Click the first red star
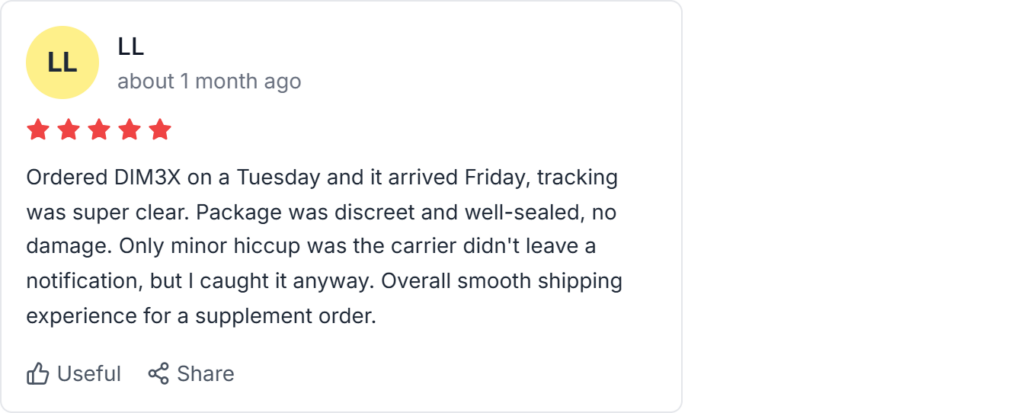 pyautogui.click(x=38, y=130)
